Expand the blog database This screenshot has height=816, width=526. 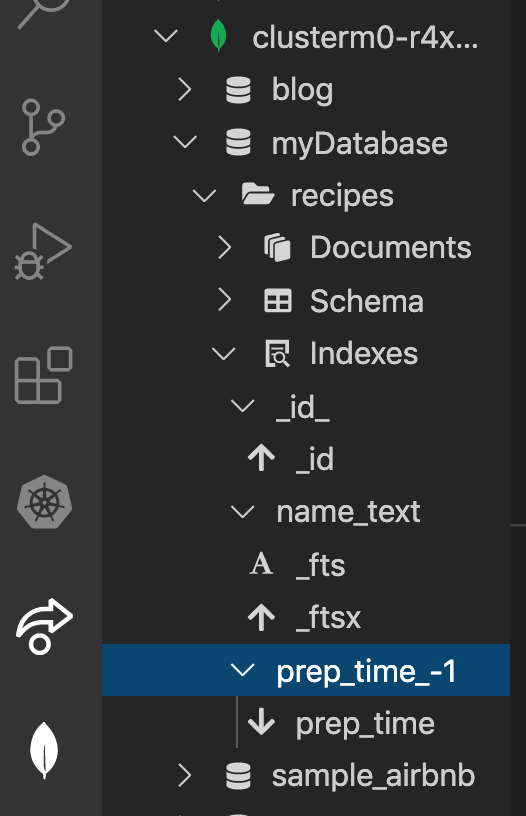pyautogui.click(x=185, y=90)
